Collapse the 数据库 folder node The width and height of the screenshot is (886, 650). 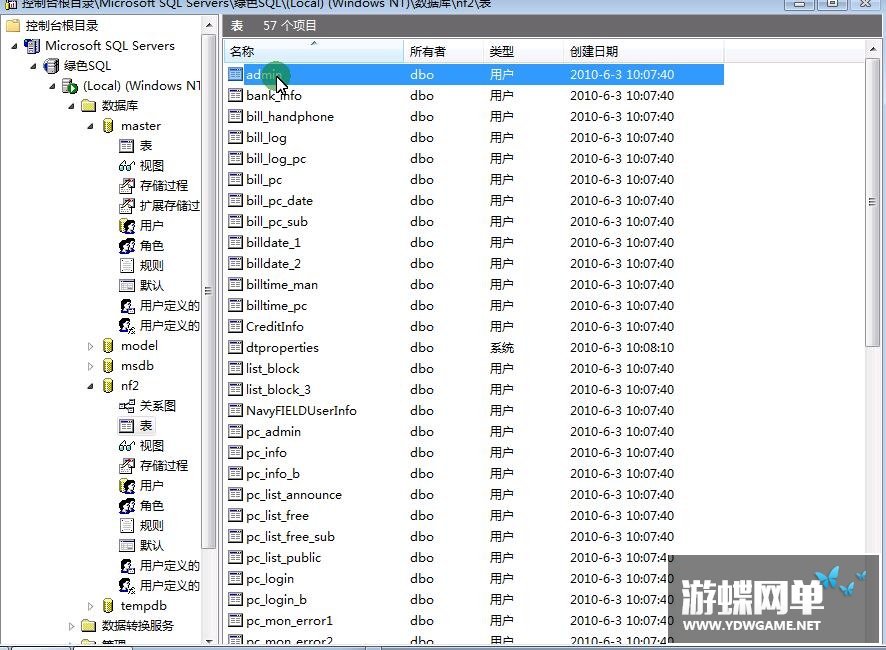(x=71, y=106)
